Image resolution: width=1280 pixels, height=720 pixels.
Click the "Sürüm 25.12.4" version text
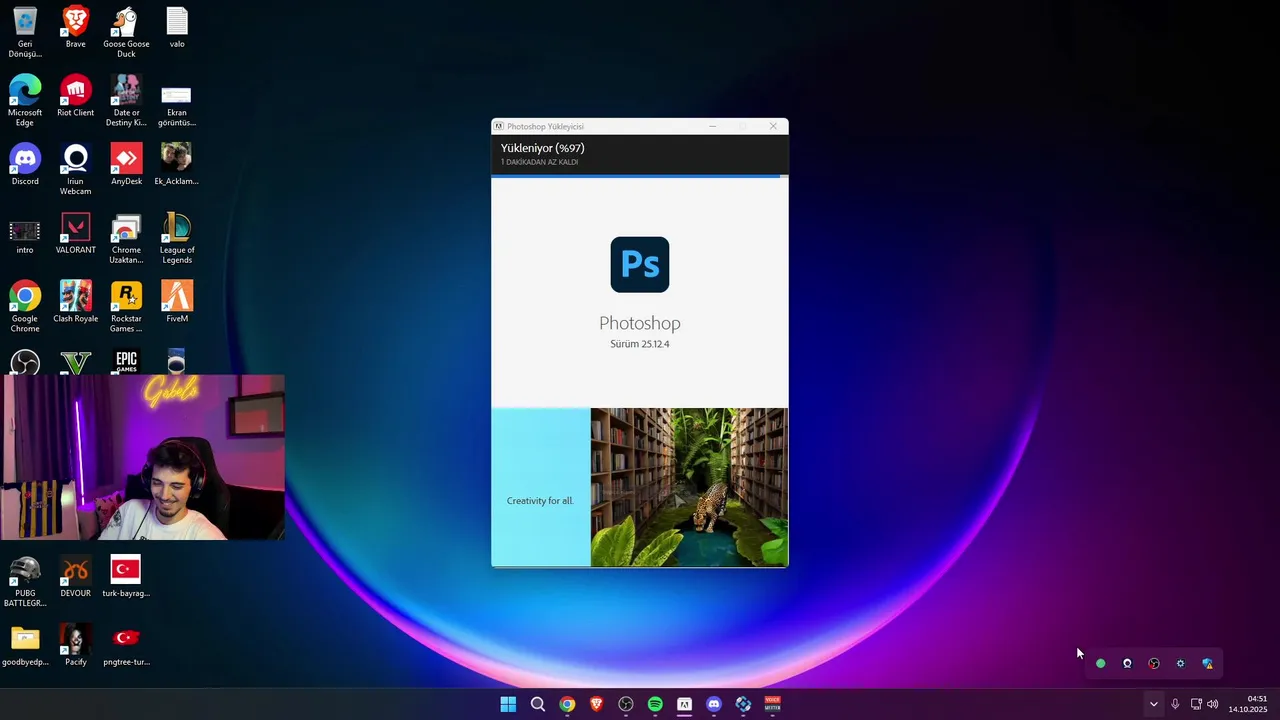click(640, 344)
